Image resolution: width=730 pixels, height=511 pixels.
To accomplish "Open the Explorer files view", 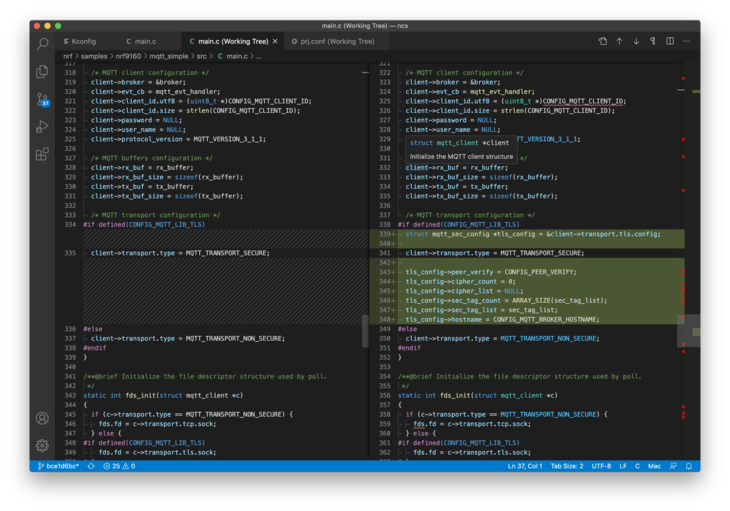I will 42,71.
